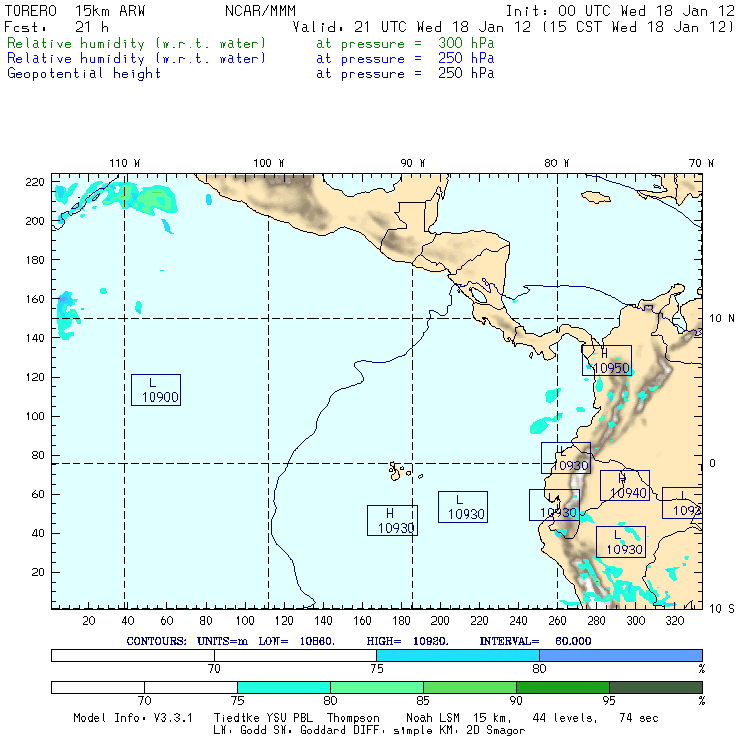This screenshot has width=740, height=740.
Task: Click the '70 W' longitude label
Action: [701, 163]
